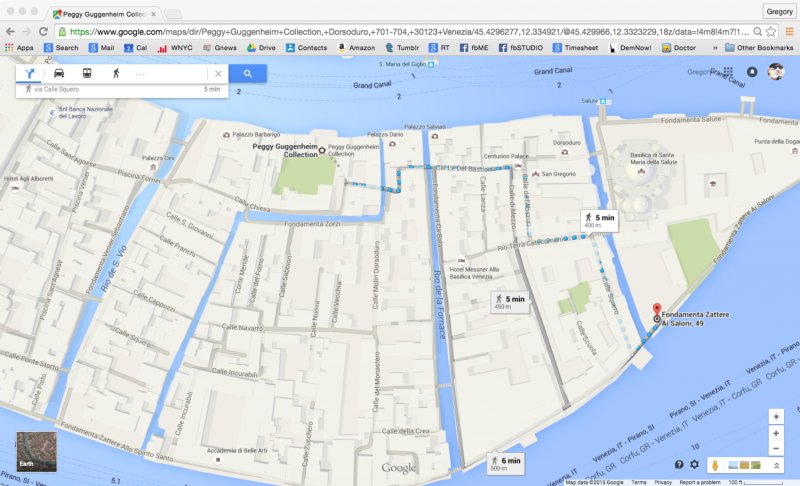Open the Gnews bookmark
The width and height of the screenshot is (800, 486).
[220, 47]
